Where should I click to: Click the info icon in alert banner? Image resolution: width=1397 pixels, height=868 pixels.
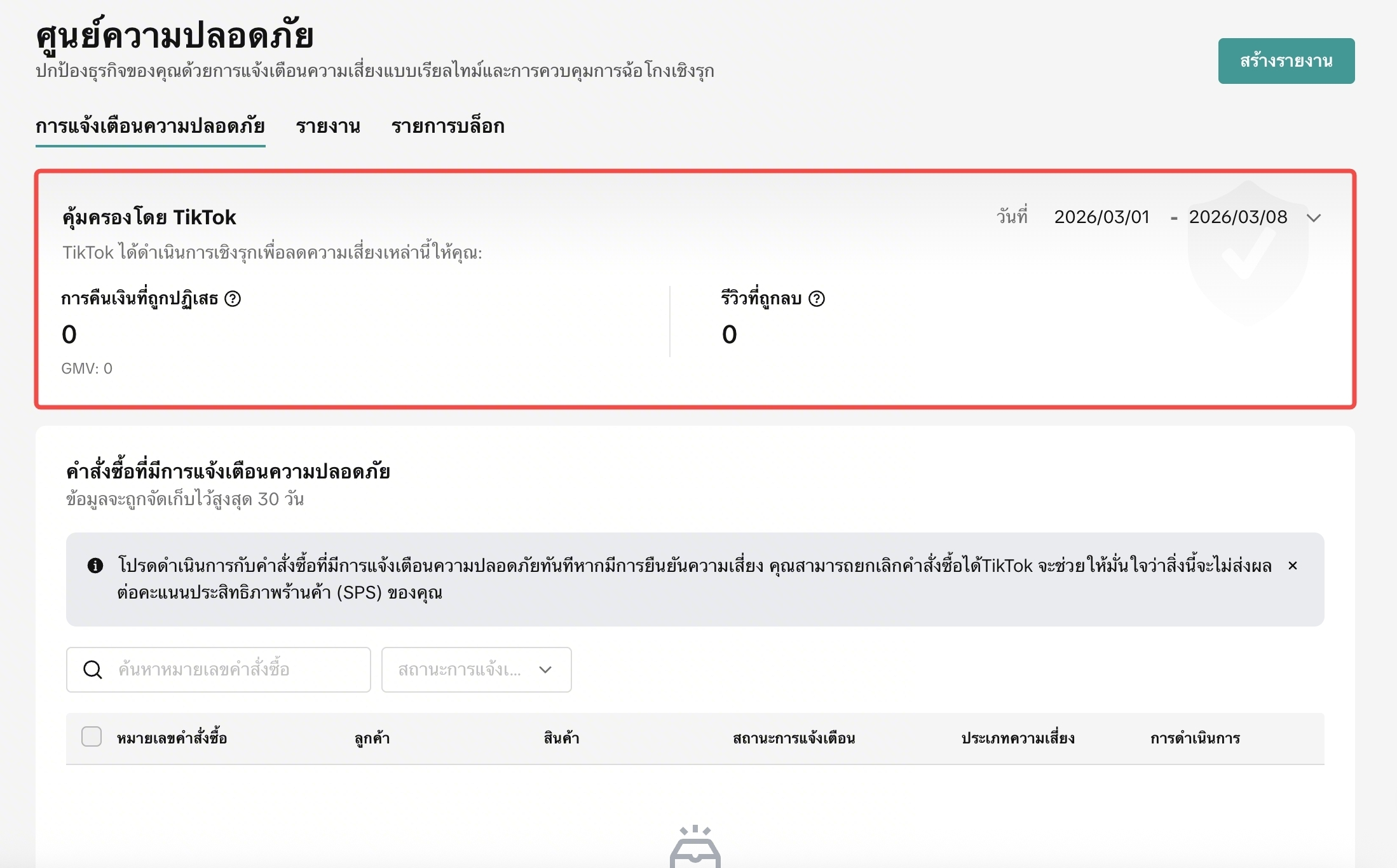[x=95, y=566]
